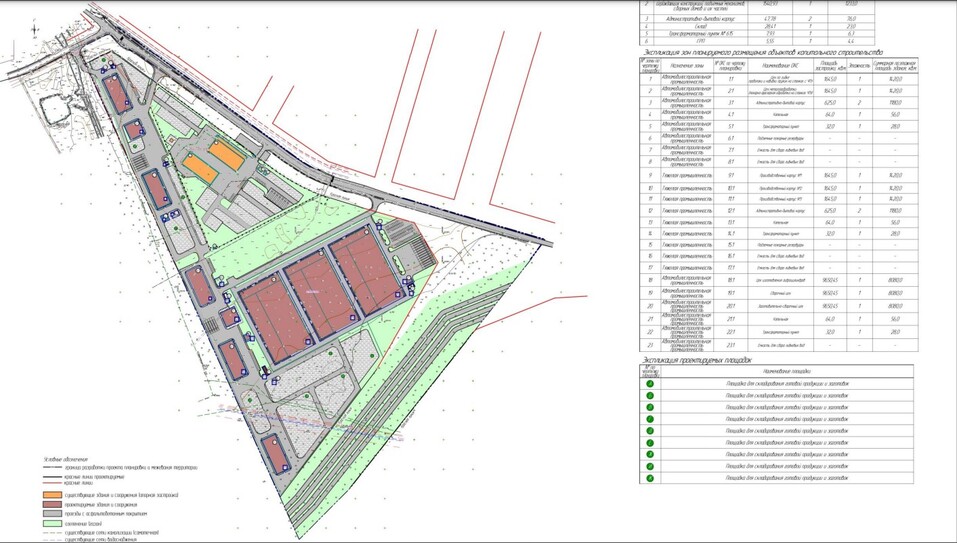Click the upper-right orange building on the plan
The height and width of the screenshot is (543, 957).
point(226,154)
